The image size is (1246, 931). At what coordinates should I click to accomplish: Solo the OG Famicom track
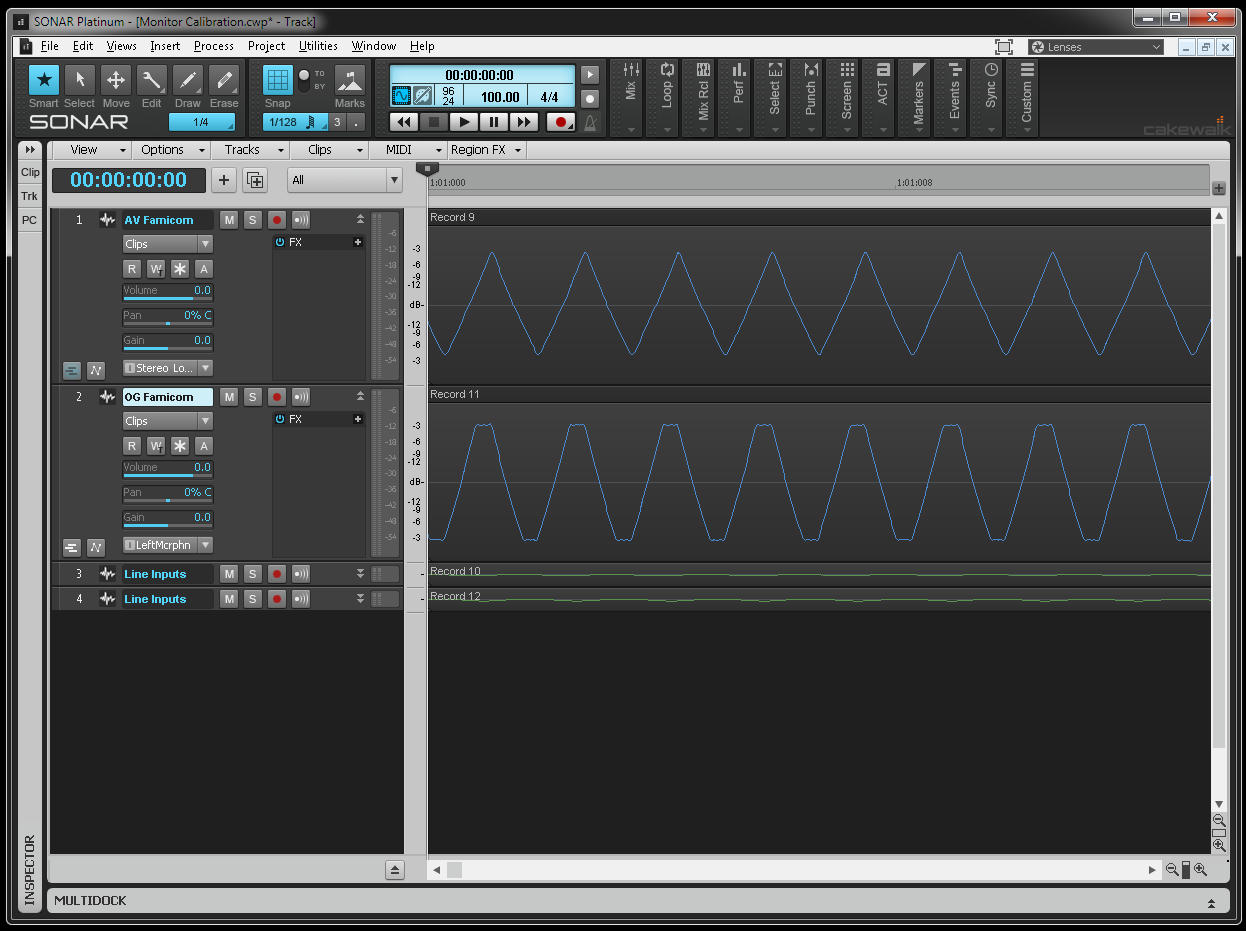pos(252,397)
